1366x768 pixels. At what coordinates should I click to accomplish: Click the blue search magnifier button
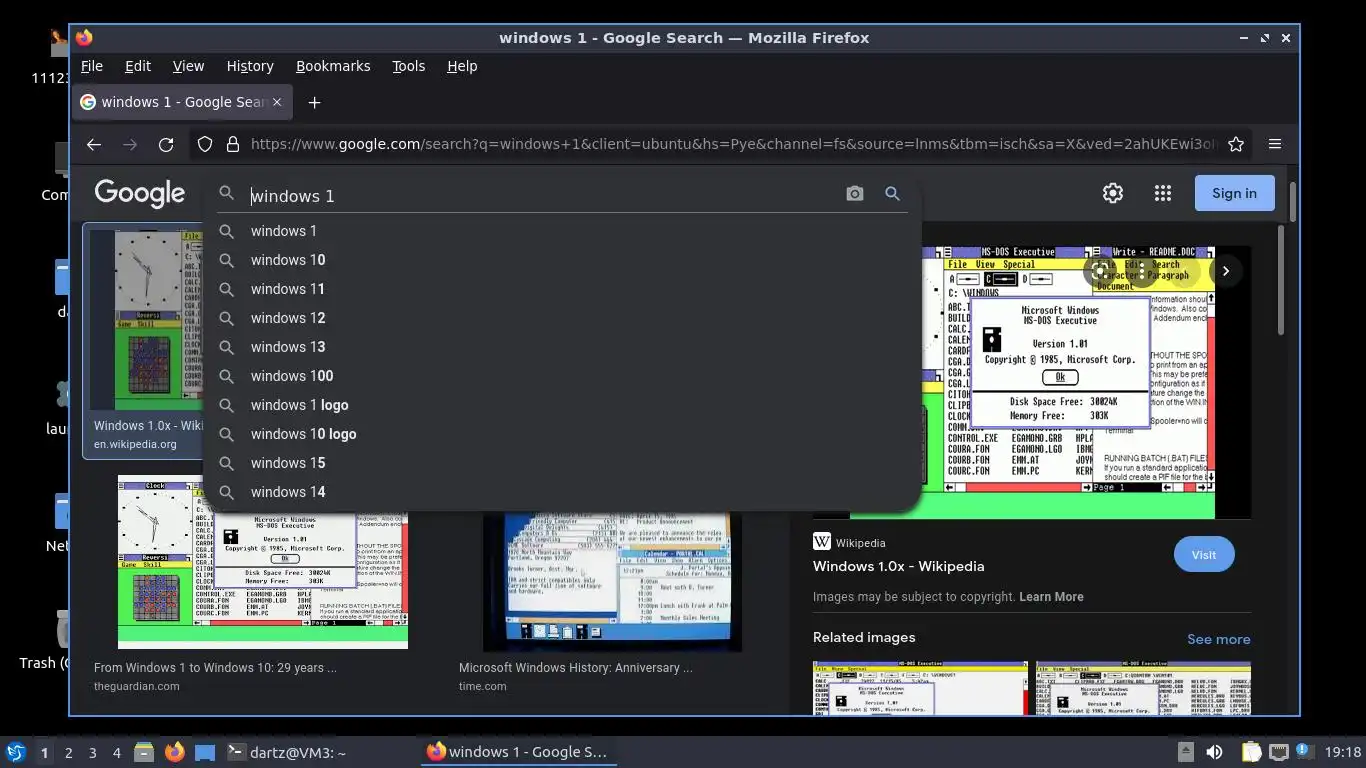(x=892, y=194)
